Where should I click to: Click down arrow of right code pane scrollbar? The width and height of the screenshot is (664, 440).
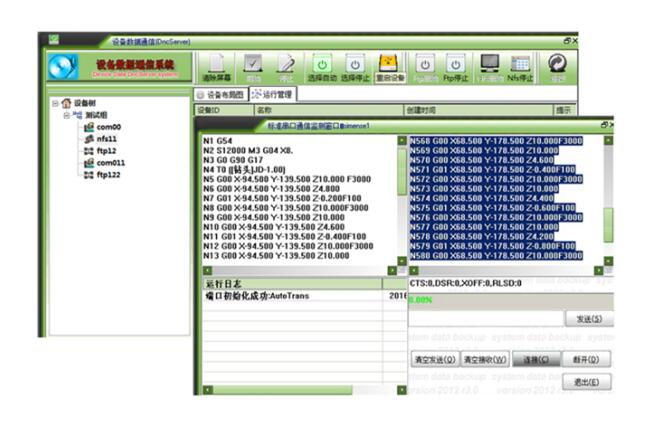click(x=608, y=261)
